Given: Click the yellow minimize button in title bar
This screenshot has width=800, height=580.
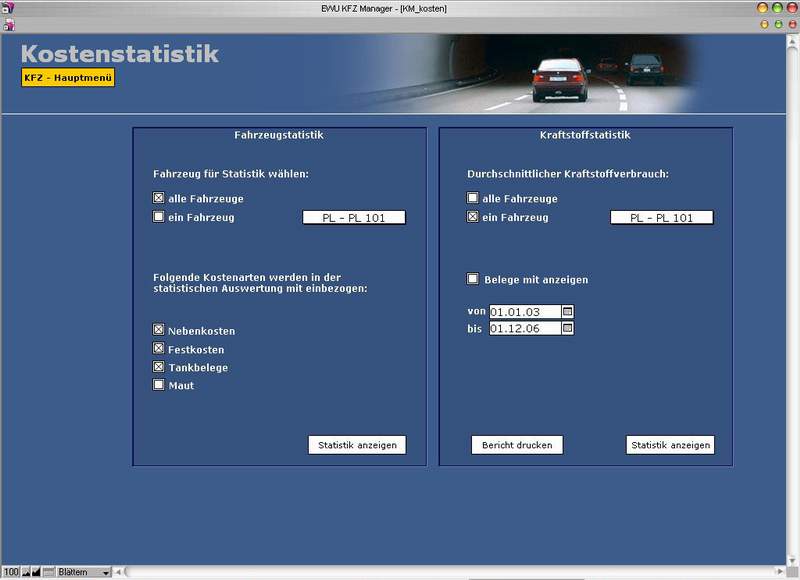Looking at the screenshot, I should click(x=763, y=8).
